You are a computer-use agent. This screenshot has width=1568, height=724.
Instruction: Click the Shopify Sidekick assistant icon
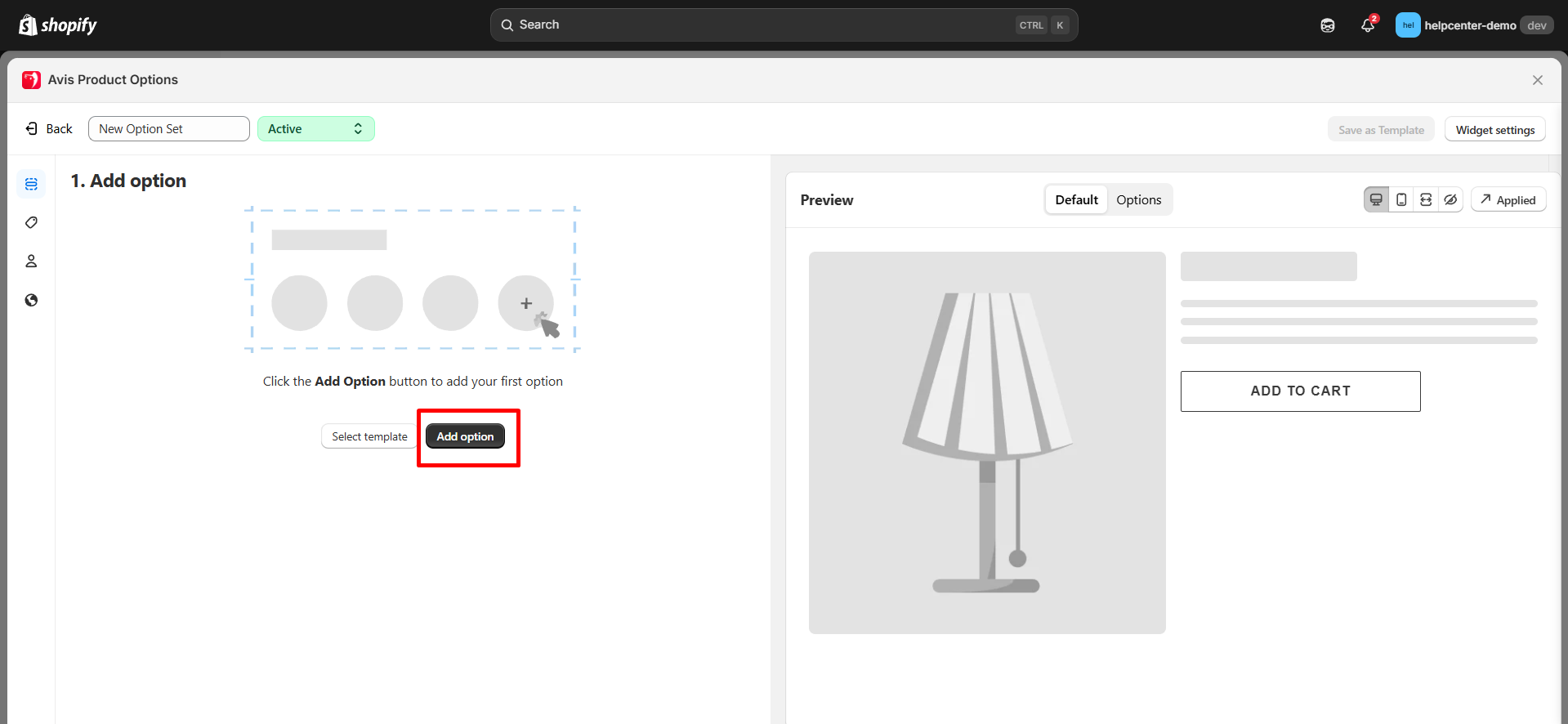(x=1328, y=25)
